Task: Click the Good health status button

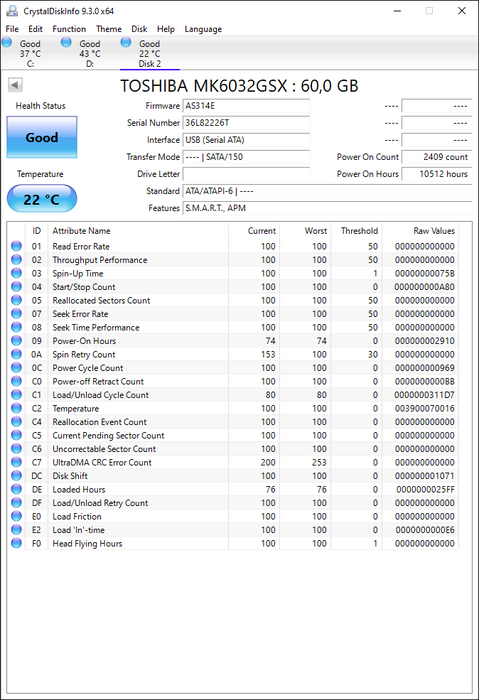Action: [x=42, y=137]
